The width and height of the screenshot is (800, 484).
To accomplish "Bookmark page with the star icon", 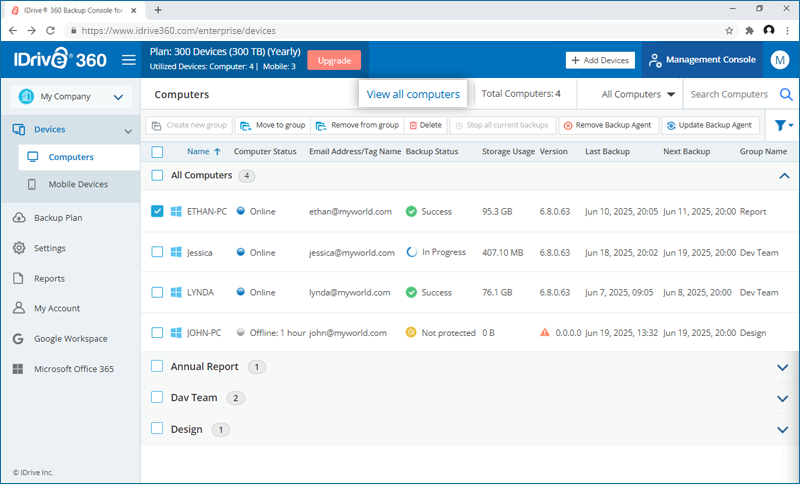I will click(729, 31).
